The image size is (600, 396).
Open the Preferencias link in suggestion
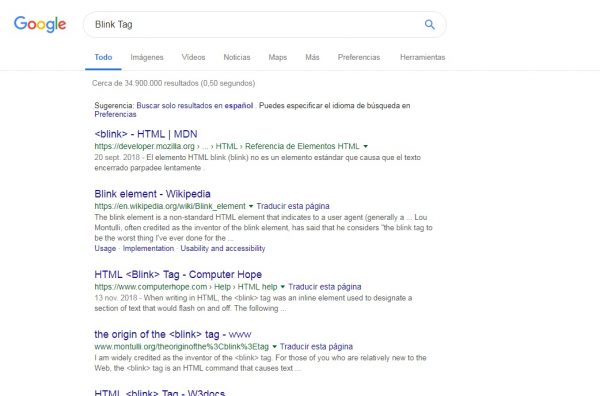pos(115,114)
